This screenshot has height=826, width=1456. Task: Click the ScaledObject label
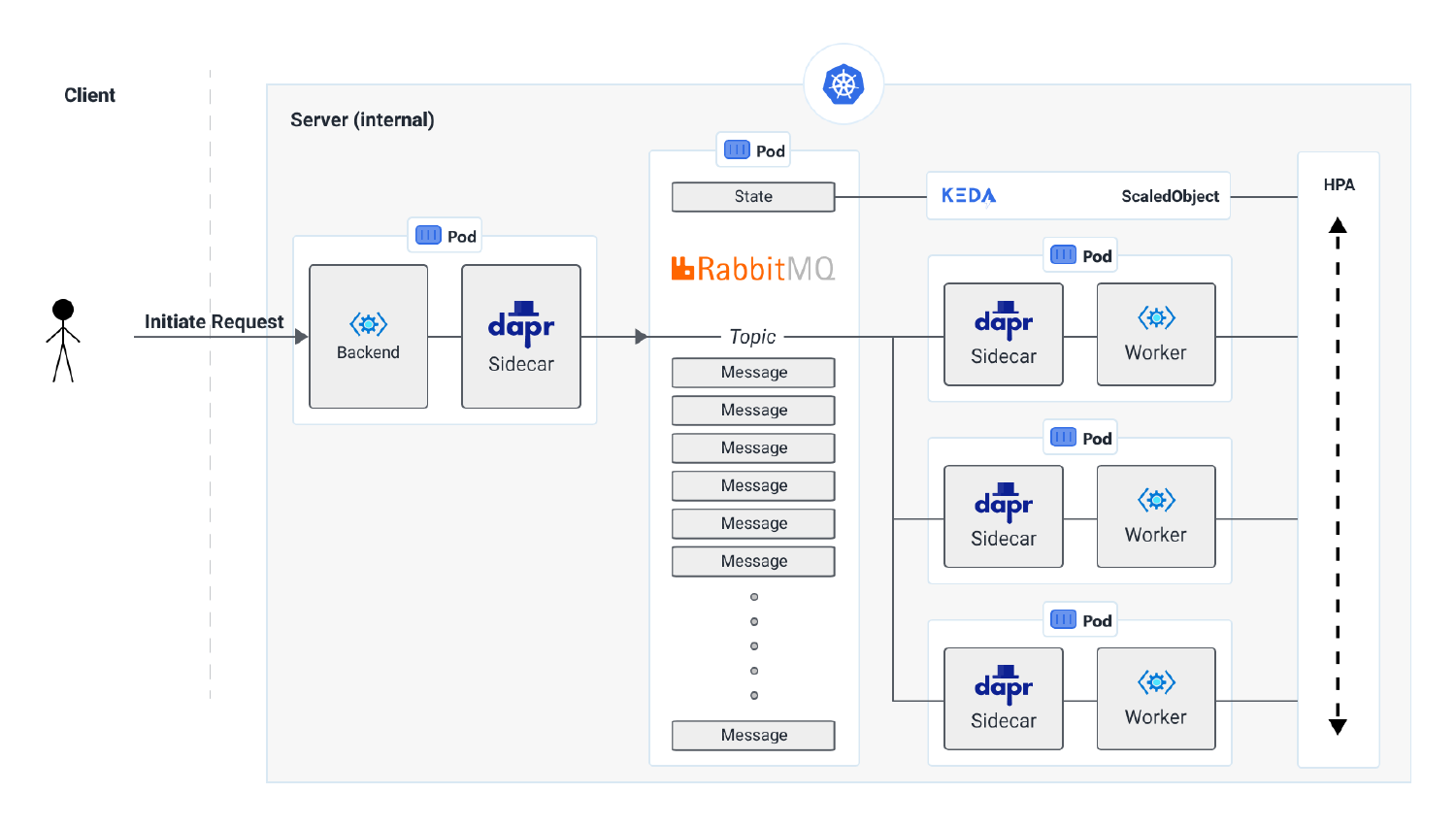coord(1170,196)
